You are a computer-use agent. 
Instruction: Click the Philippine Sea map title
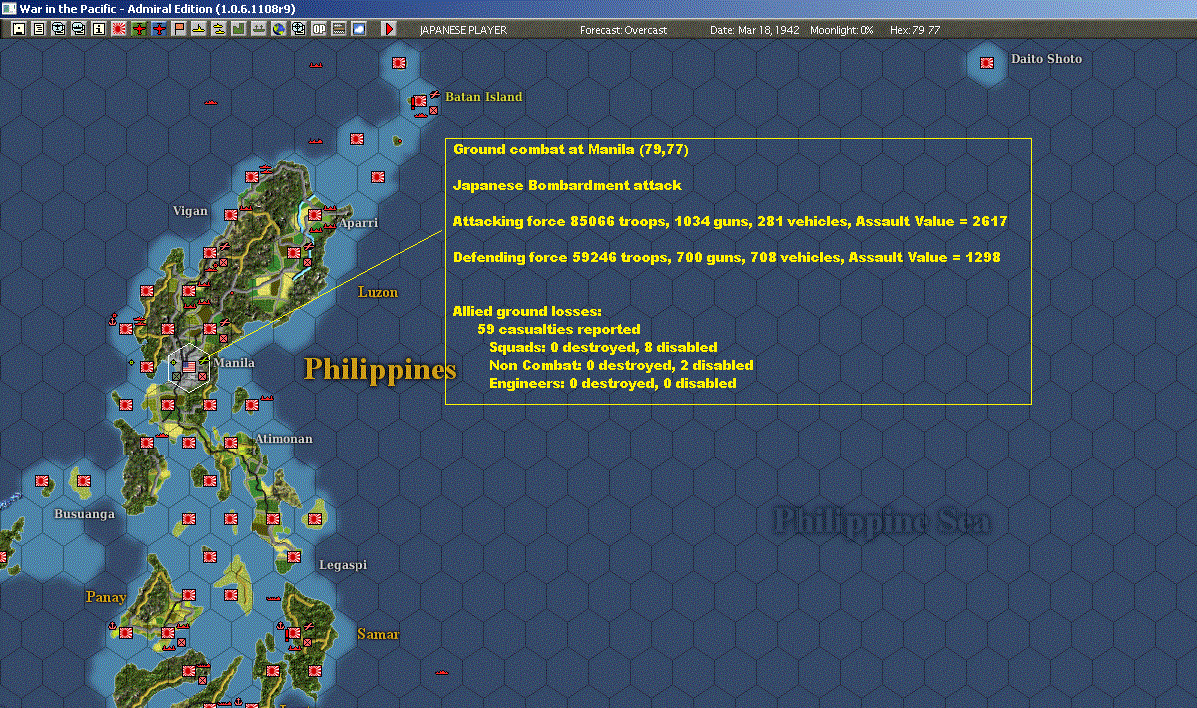pos(882,522)
